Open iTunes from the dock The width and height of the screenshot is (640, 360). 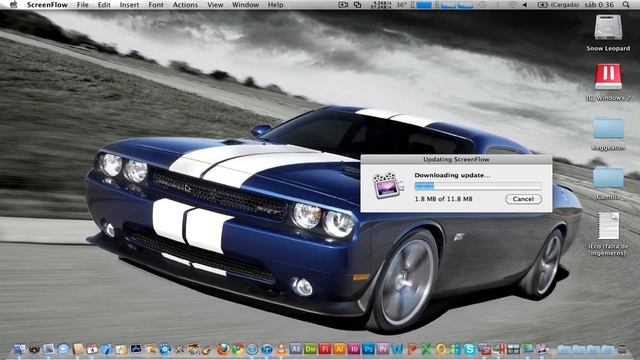(x=267, y=349)
